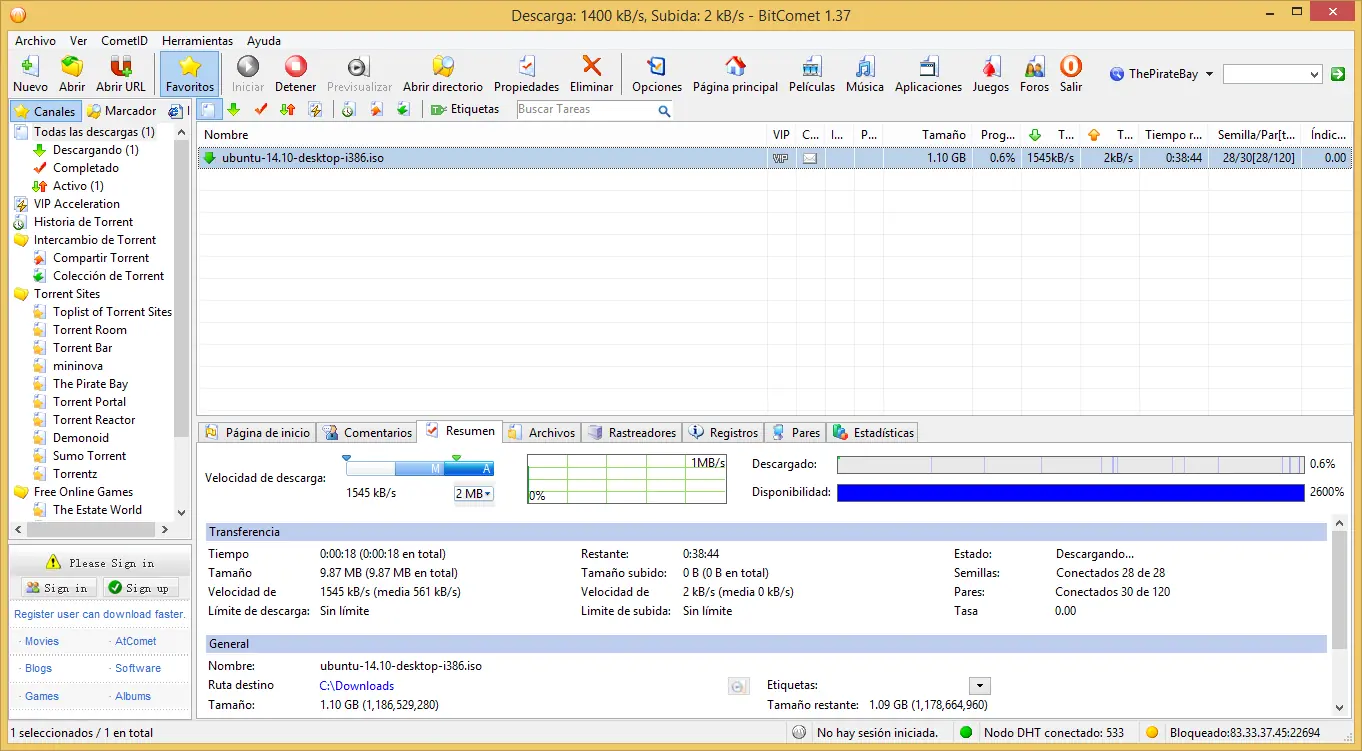Open the Películas section
The height and width of the screenshot is (751, 1362).
pos(812,74)
